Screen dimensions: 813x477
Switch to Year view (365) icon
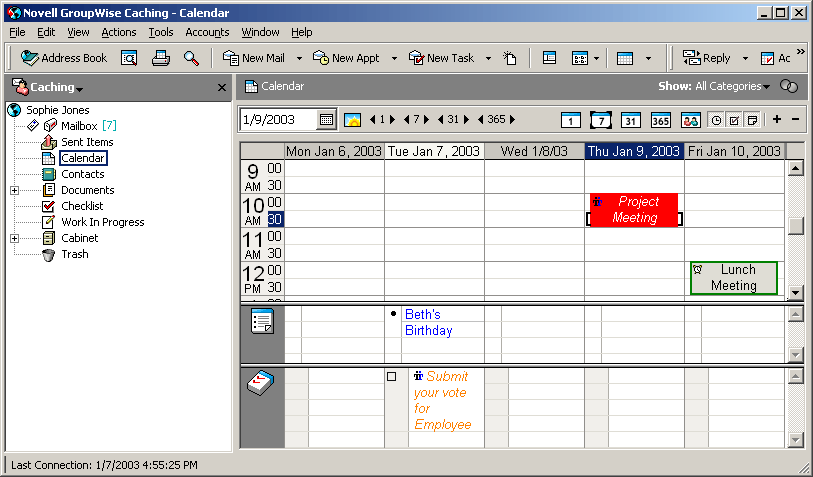point(661,120)
